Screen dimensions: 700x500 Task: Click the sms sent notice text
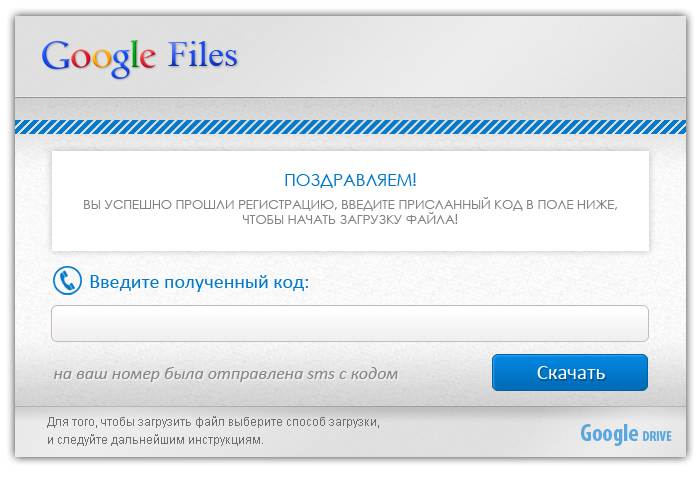[x=225, y=374]
